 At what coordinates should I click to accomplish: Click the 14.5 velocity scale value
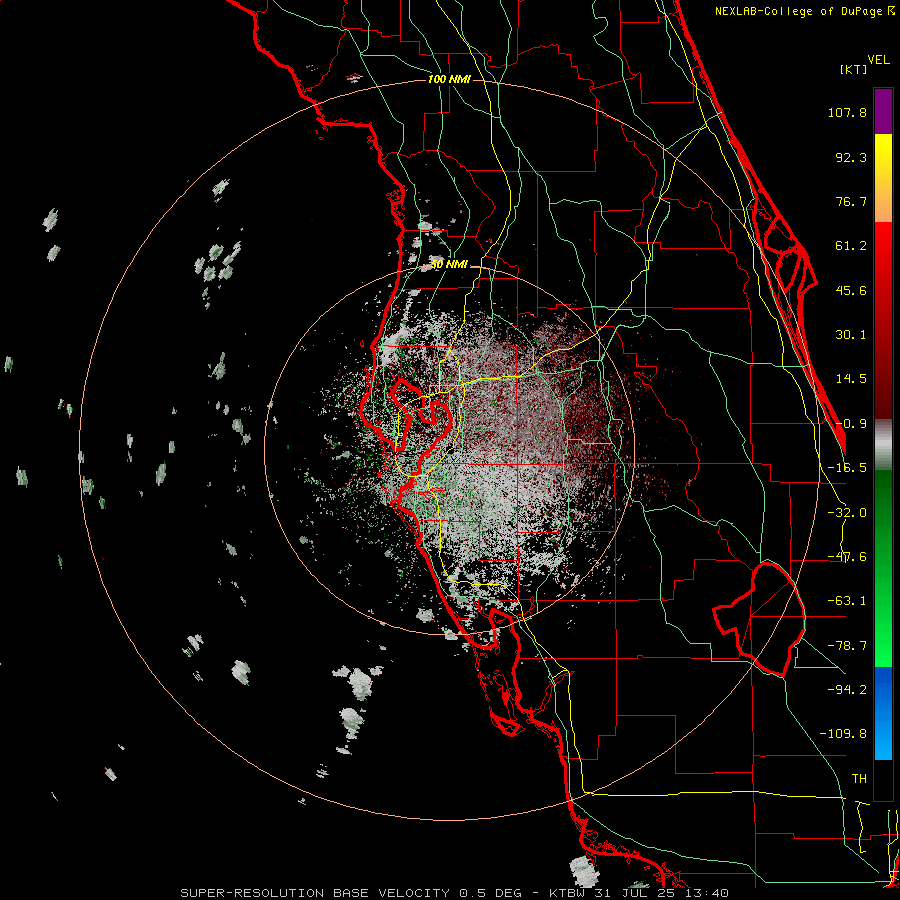pyautogui.click(x=851, y=379)
